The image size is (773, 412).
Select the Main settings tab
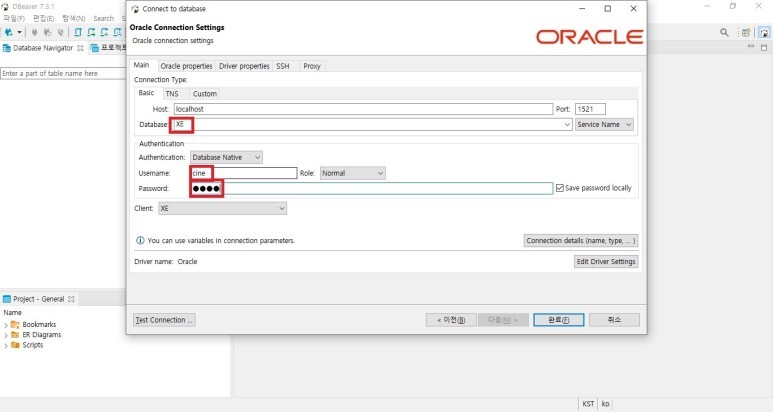point(141,65)
